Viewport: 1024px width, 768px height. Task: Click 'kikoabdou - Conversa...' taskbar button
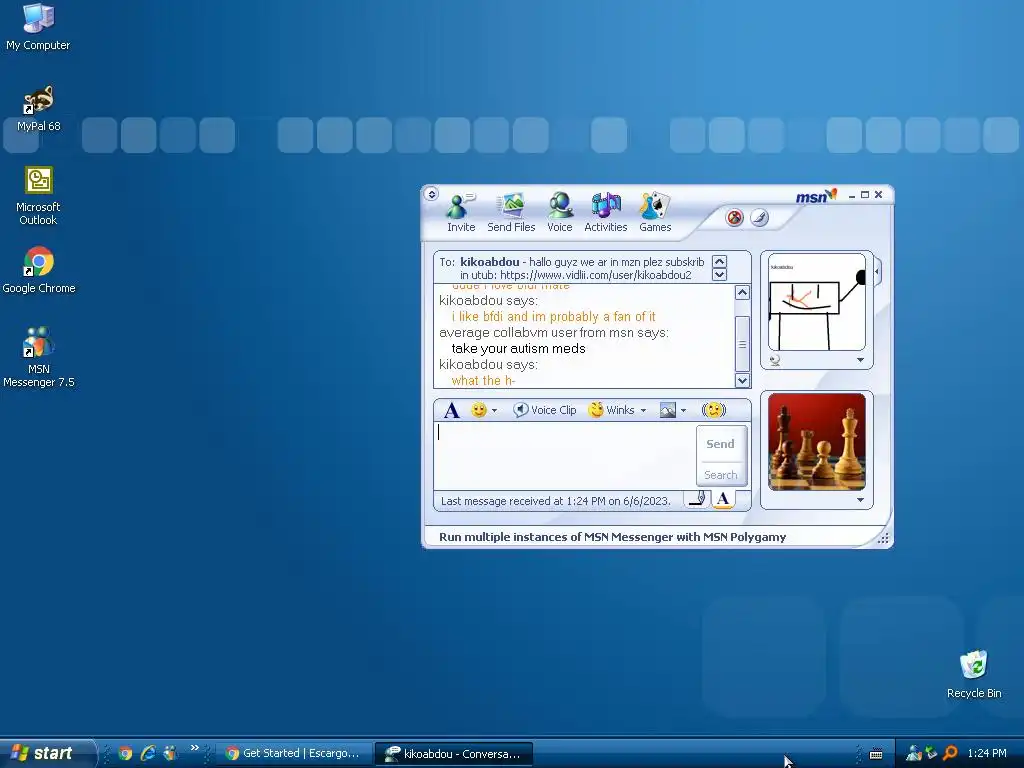[x=455, y=754]
